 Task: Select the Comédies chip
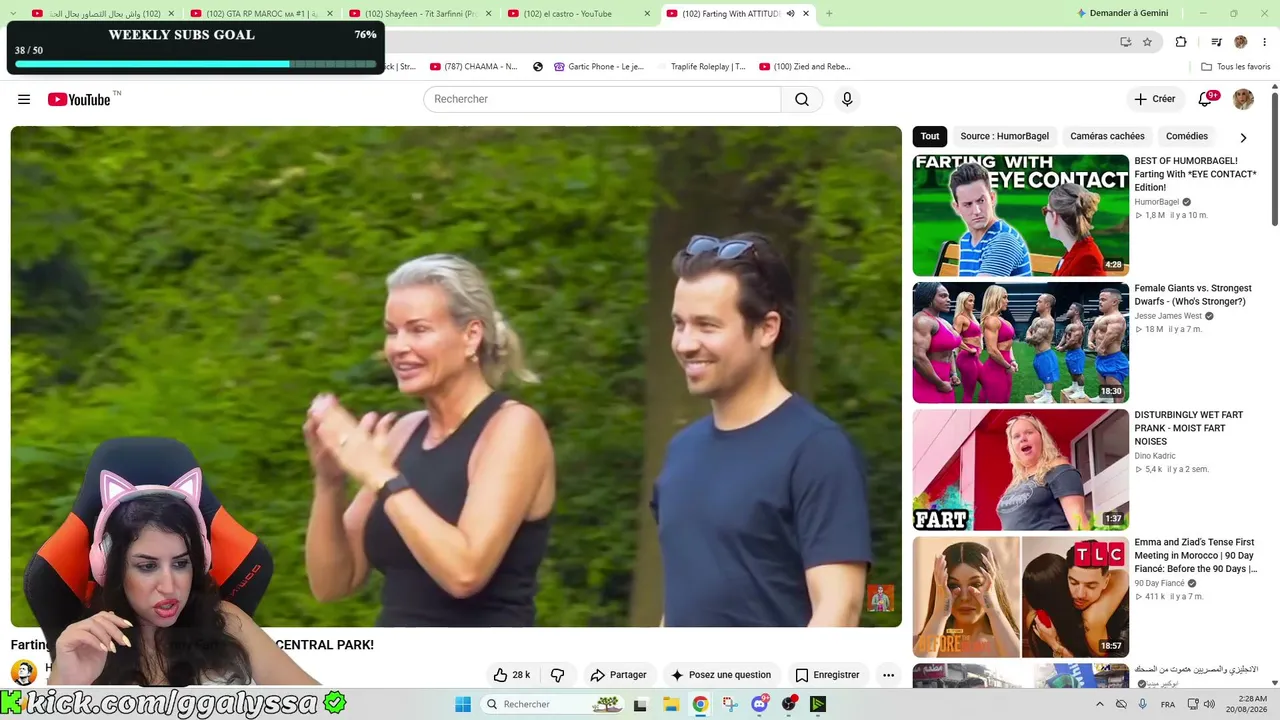tap(1187, 136)
